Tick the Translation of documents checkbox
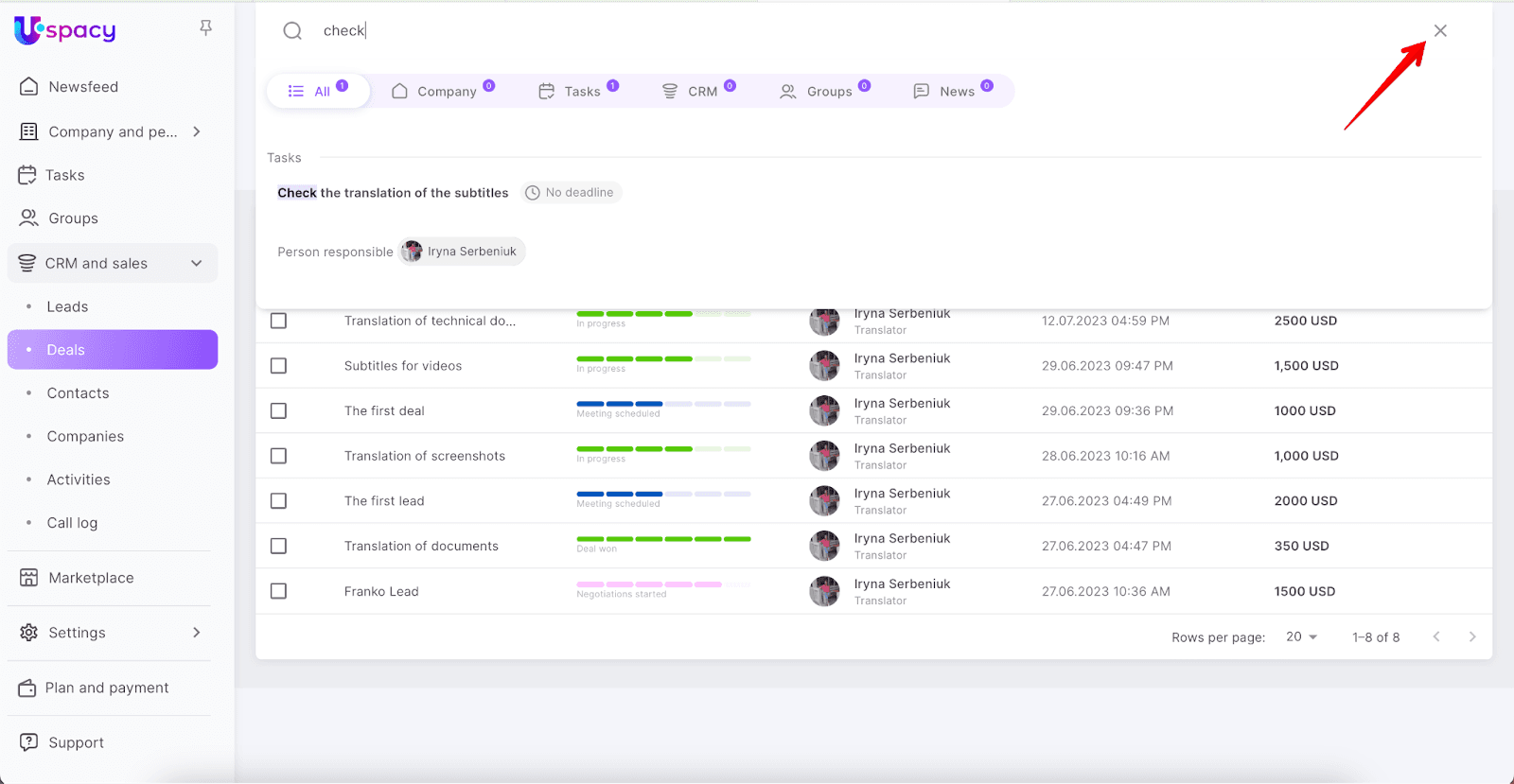The height and width of the screenshot is (784, 1514). point(278,546)
